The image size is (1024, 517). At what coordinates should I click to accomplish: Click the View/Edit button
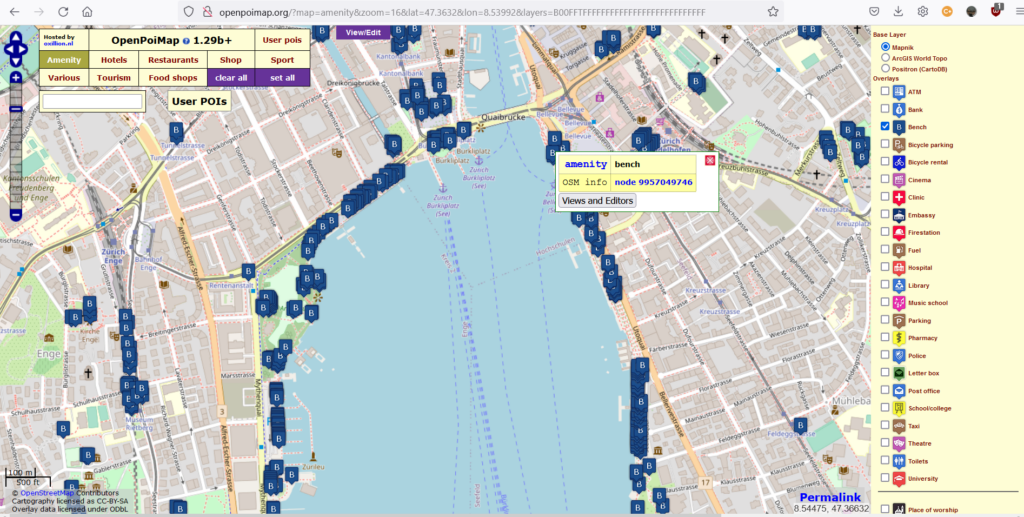click(x=363, y=32)
